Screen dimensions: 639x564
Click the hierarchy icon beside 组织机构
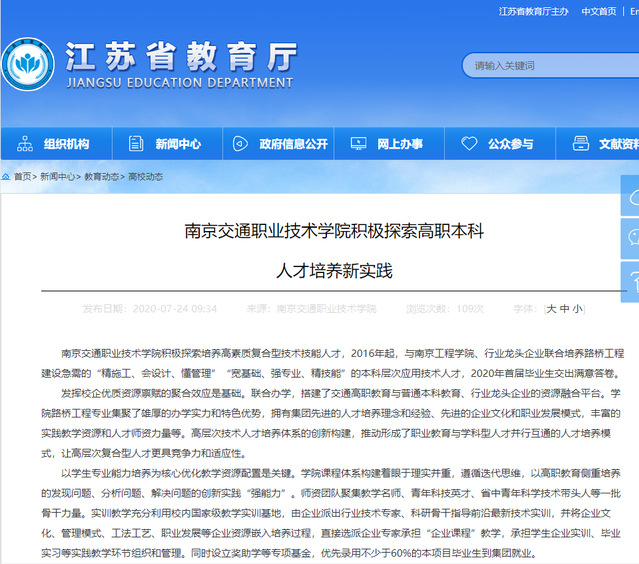(x=25, y=144)
